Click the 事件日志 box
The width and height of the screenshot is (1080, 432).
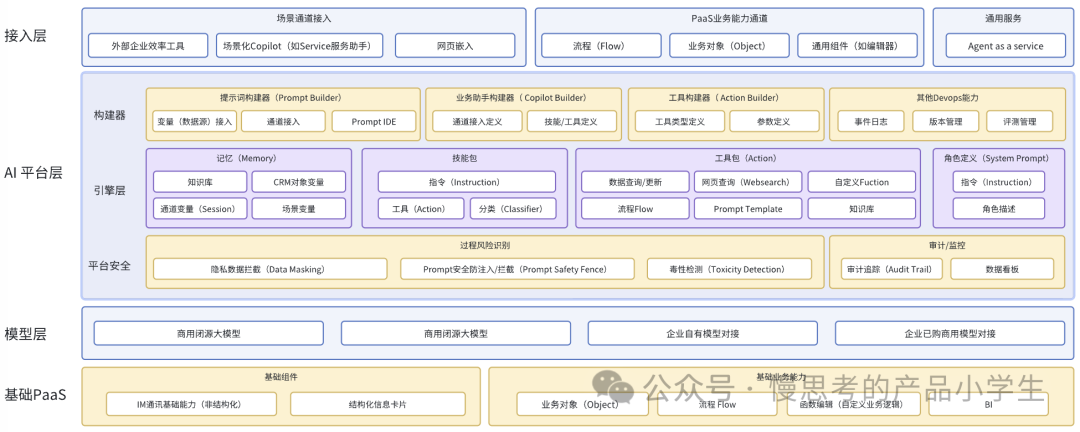pos(871,122)
